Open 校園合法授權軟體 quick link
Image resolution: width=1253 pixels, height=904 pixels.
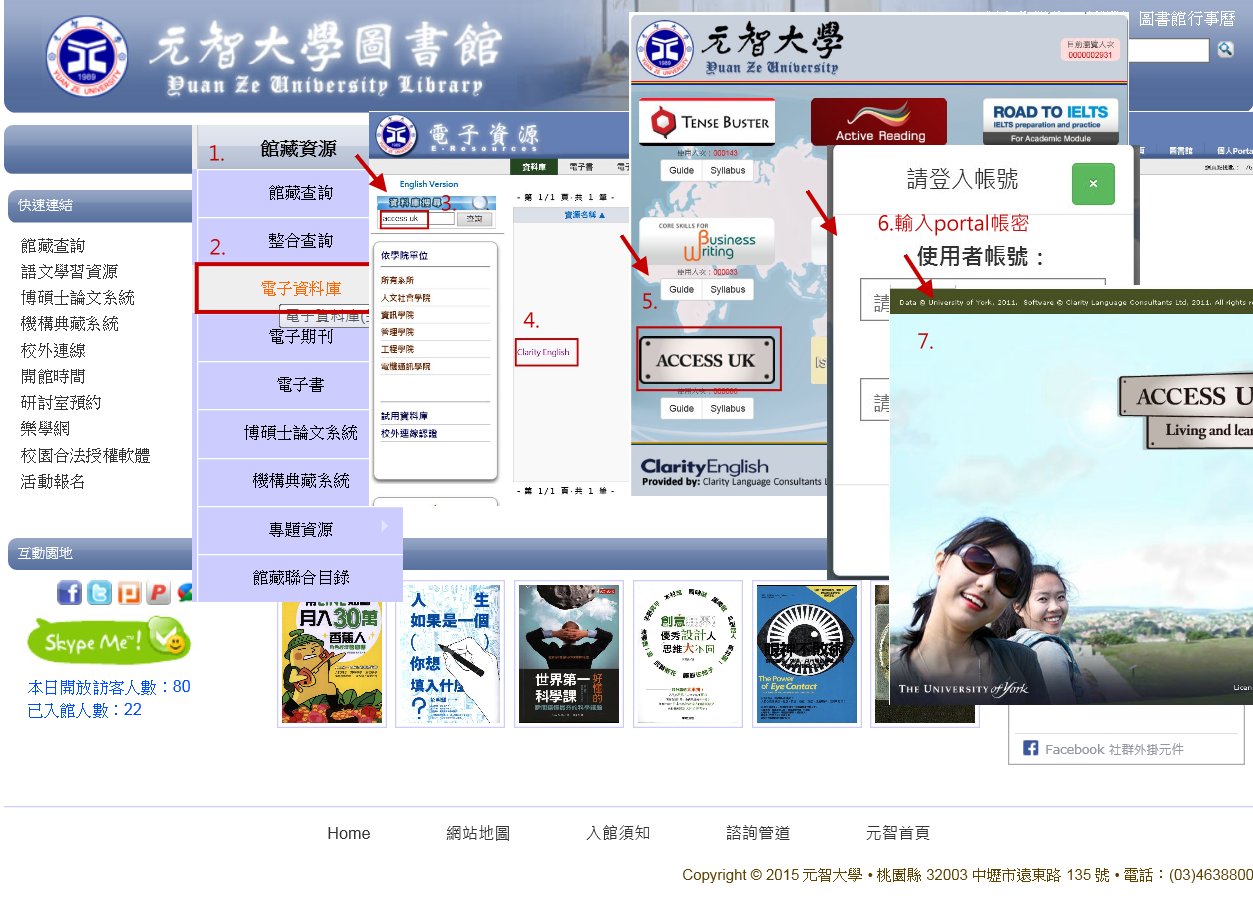pos(85,455)
